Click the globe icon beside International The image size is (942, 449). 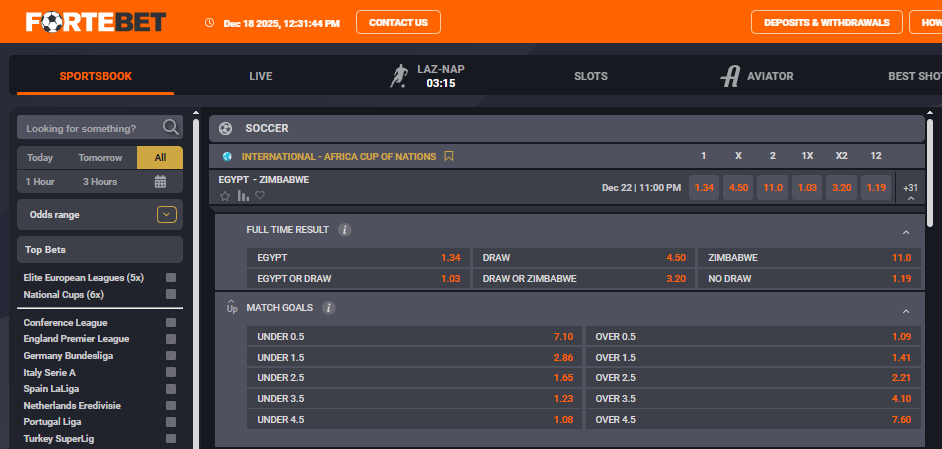(x=227, y=156)
